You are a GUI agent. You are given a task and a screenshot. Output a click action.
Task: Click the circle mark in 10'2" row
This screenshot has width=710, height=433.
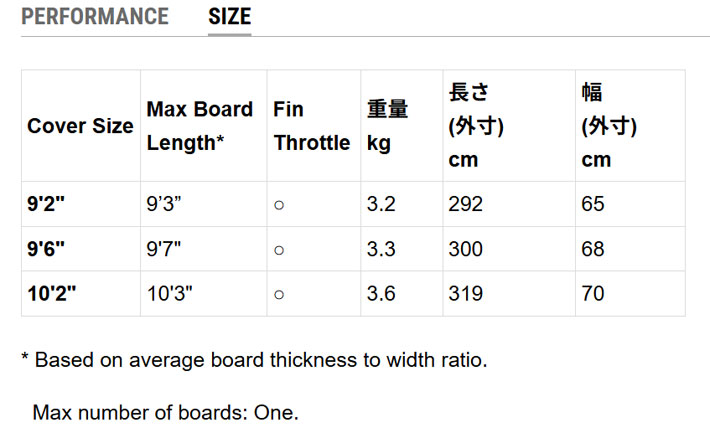point(280,295)
